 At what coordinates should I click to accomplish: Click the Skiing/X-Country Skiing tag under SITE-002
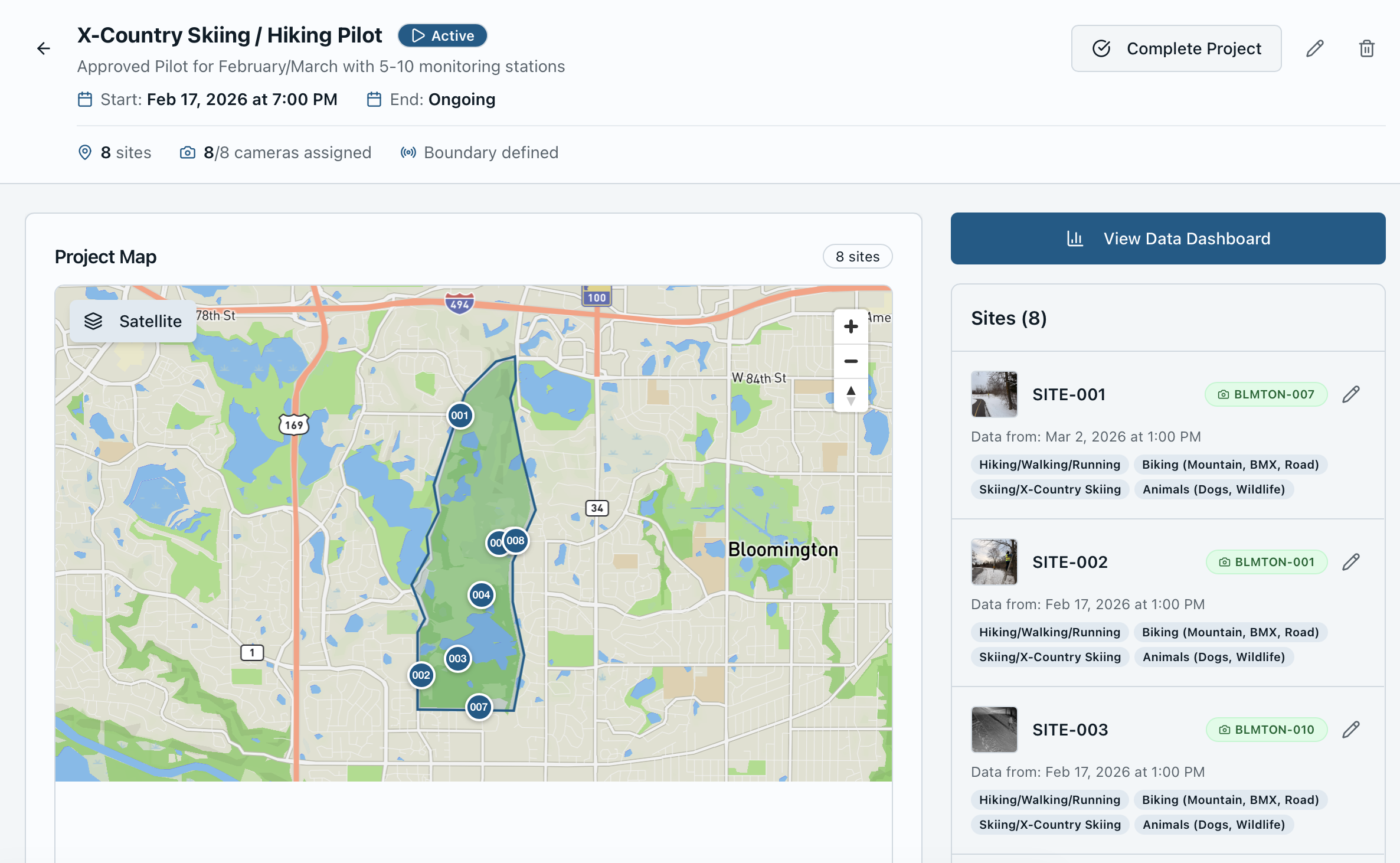1049,656
